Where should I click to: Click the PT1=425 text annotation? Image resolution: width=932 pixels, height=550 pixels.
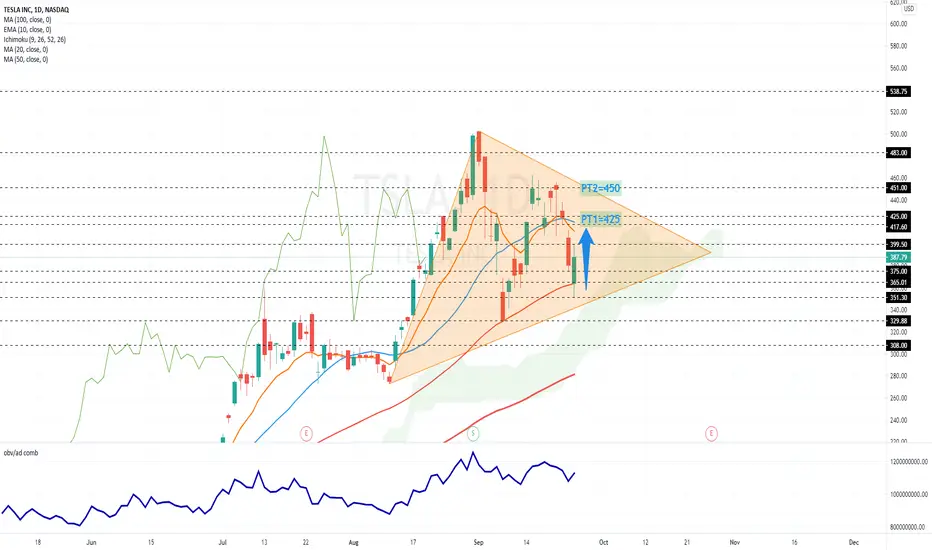tap(600, 219)
